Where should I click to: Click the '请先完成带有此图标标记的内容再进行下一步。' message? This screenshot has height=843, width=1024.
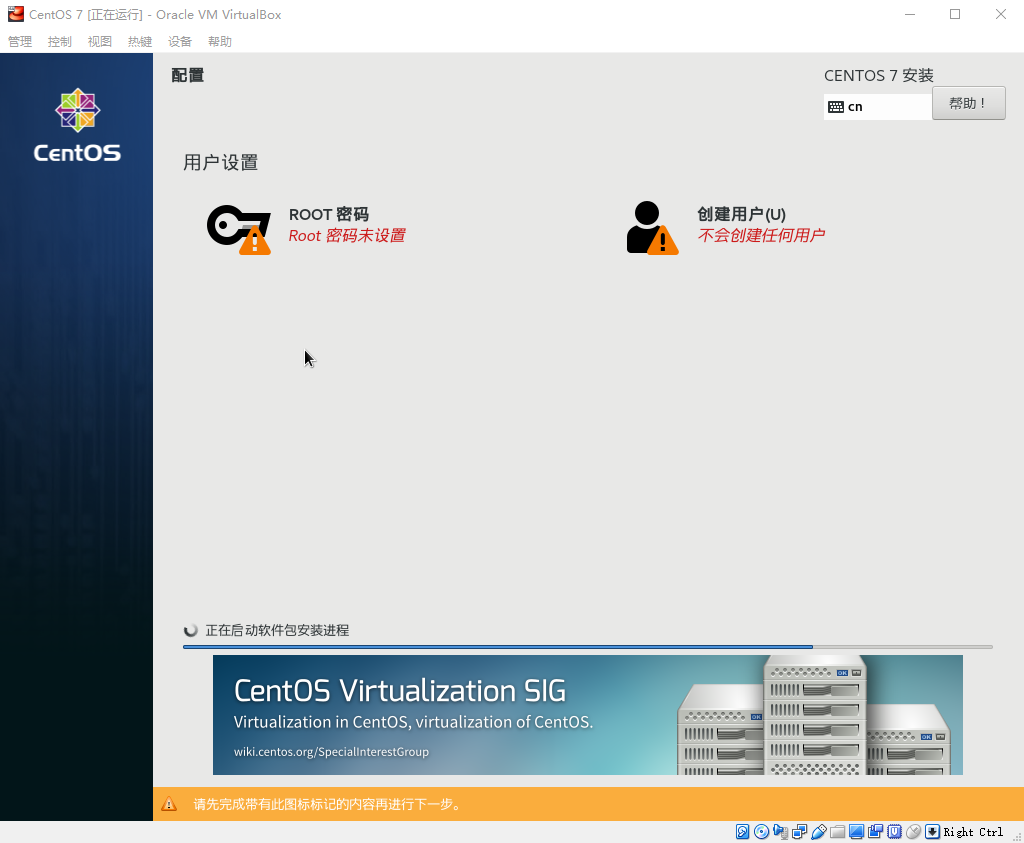pos(328,804)
